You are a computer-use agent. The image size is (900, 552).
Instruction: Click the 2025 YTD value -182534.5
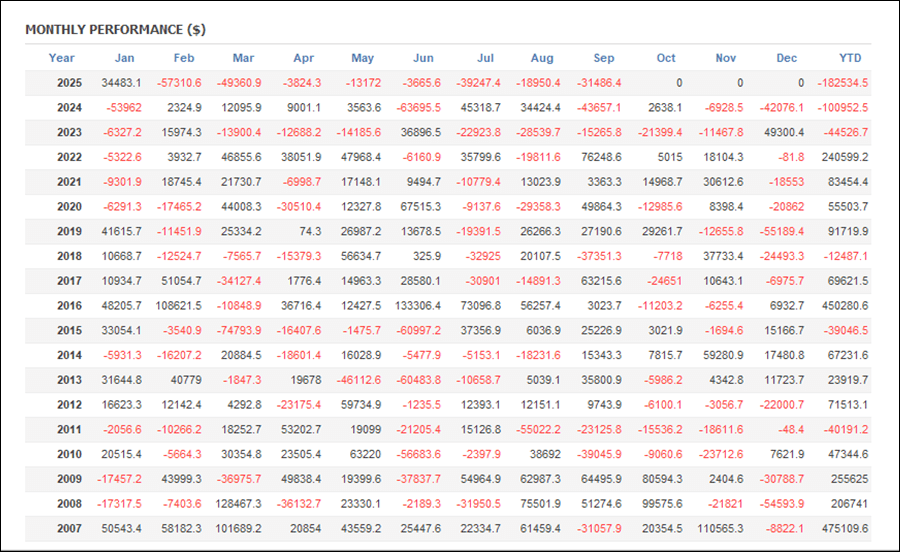[842, 83]
